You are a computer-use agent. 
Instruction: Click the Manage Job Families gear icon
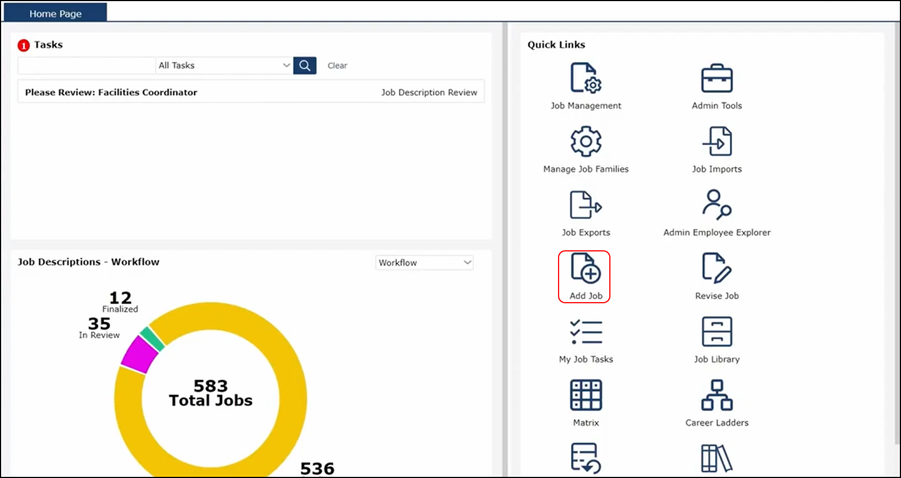click(585, 142)
